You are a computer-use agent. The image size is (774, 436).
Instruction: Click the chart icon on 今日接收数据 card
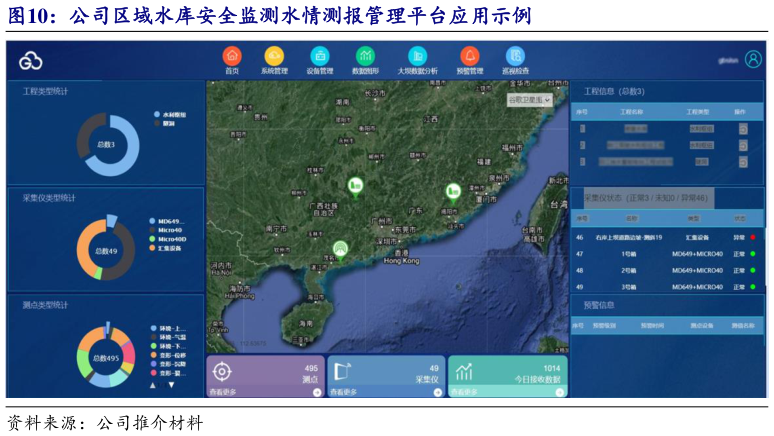[464, 371]
